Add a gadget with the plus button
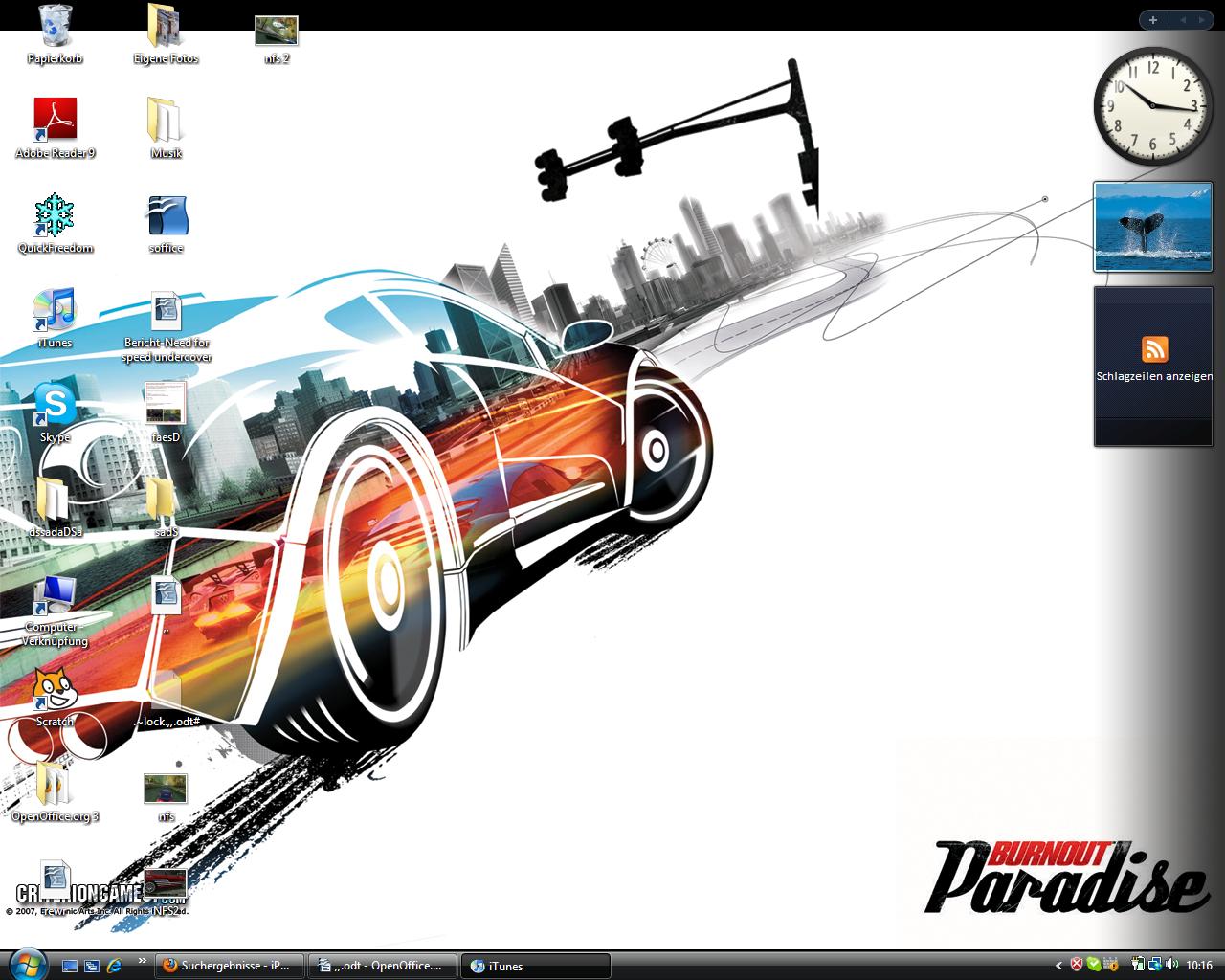 [x=1152, y=19]
